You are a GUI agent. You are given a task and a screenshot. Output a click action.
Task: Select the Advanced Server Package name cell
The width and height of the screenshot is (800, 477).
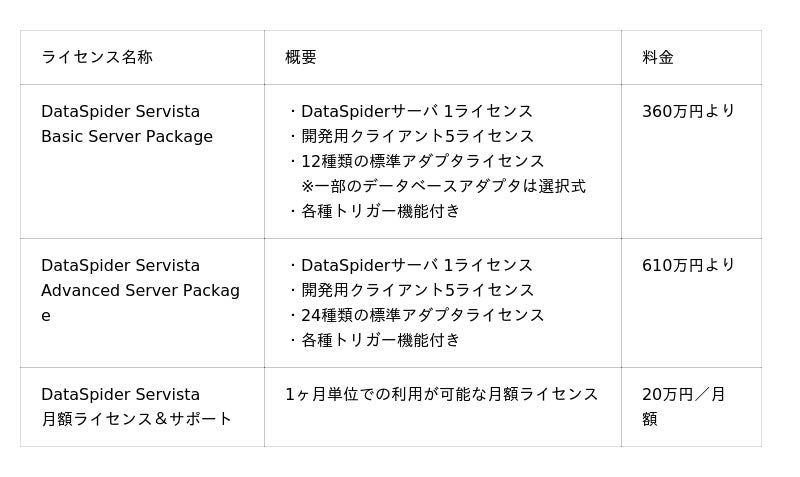pos(140,290)
